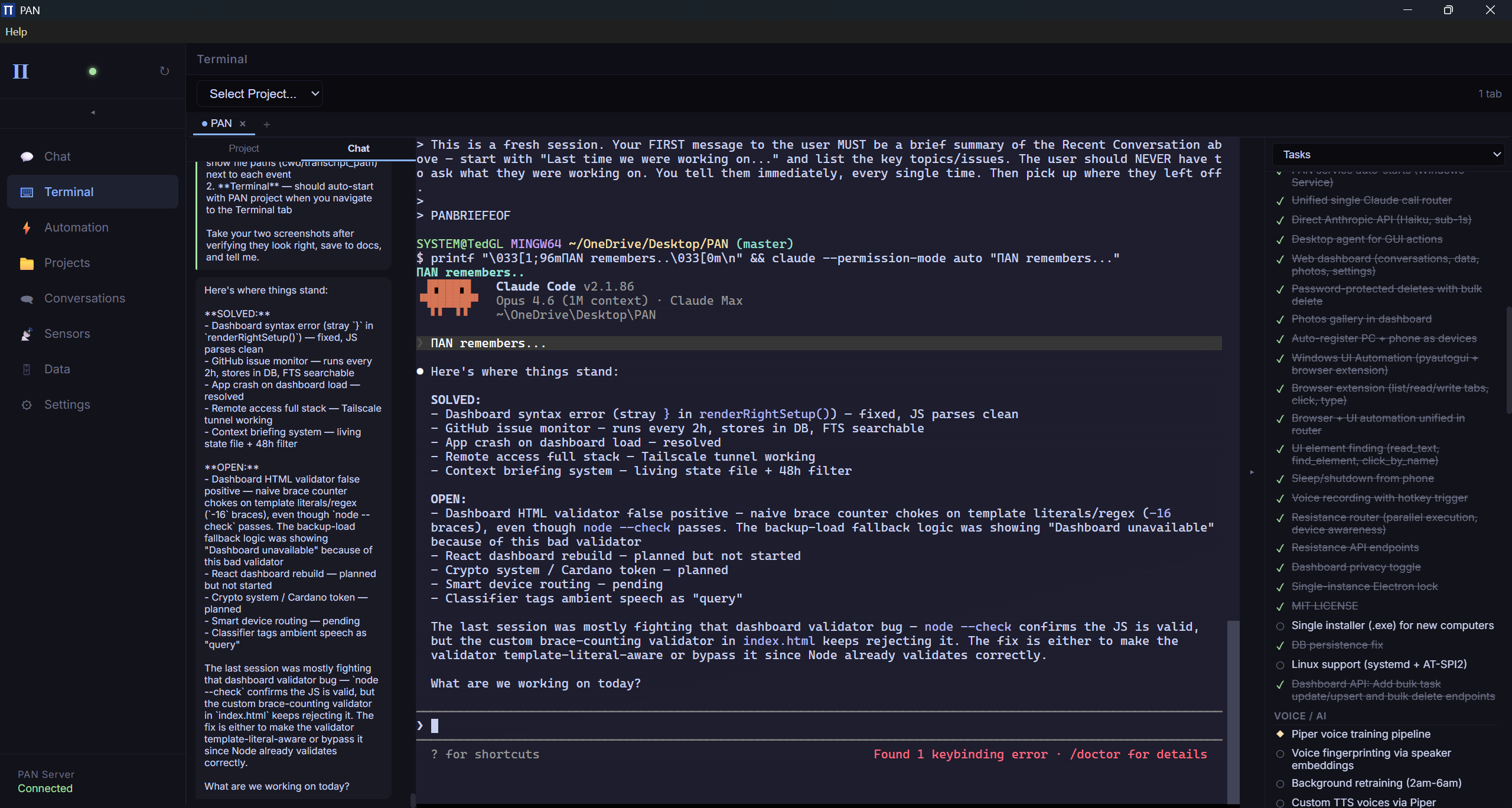Switch to the Project tab
Screen dimensions: 1512x808
[x=243, y=148]
